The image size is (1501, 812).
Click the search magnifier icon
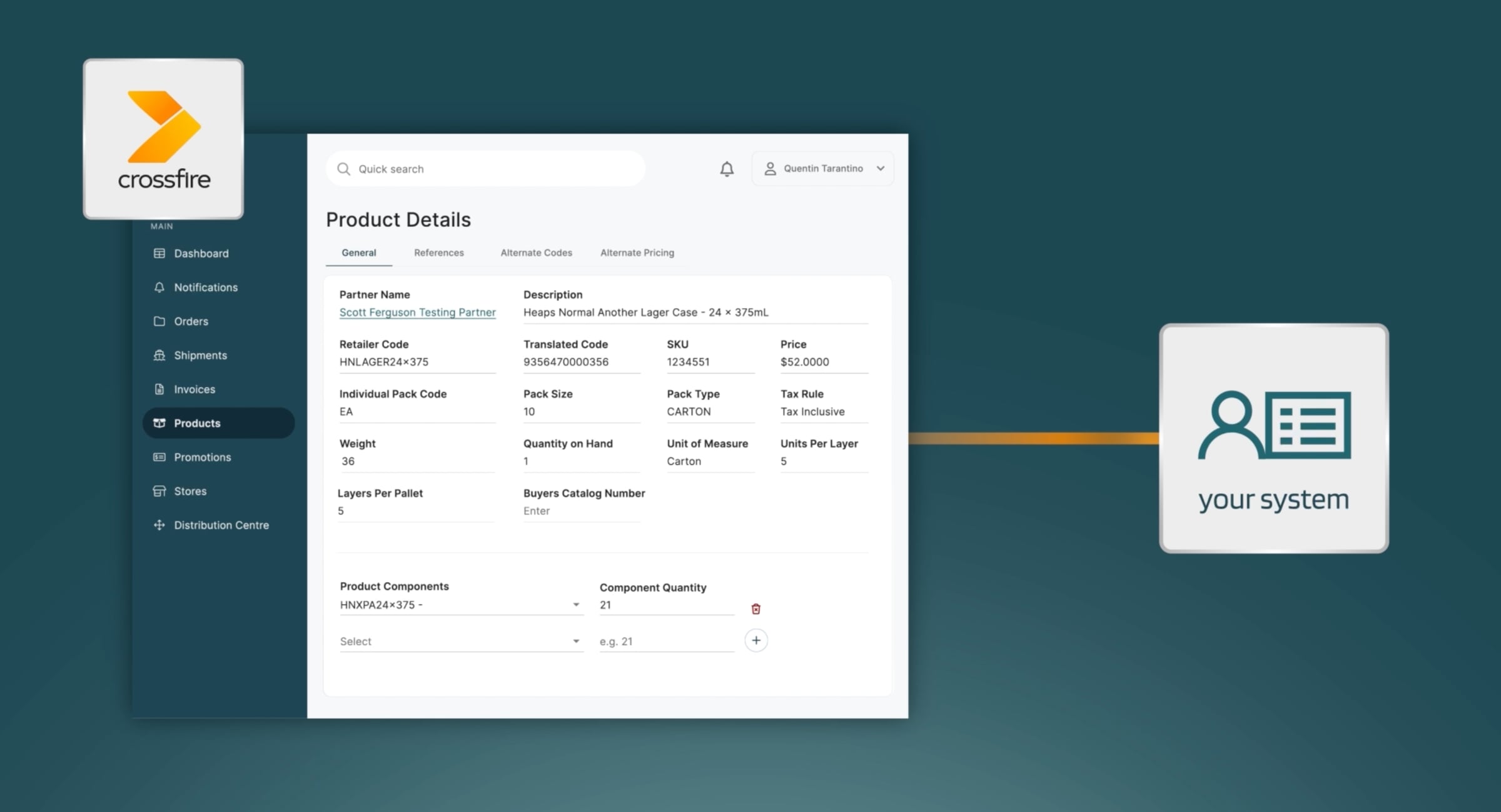click(x=343, y=169)
